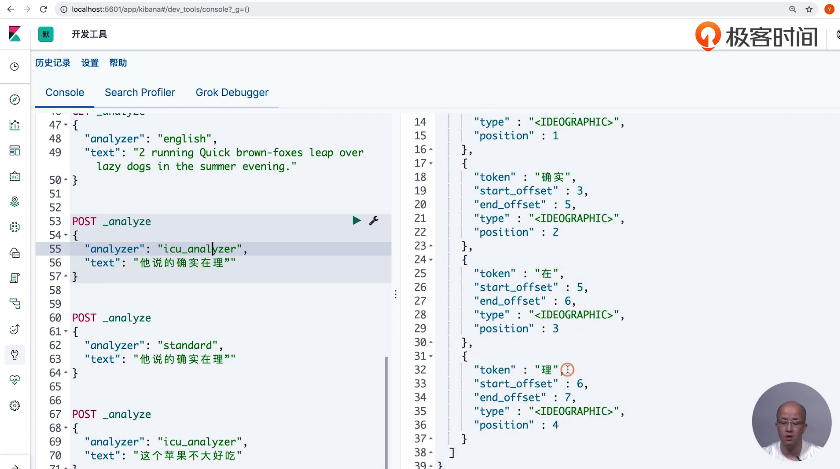This screenshot has width=840, height=469.
Task: Switch to the Search Profiler tab
Action: point(140,92)
